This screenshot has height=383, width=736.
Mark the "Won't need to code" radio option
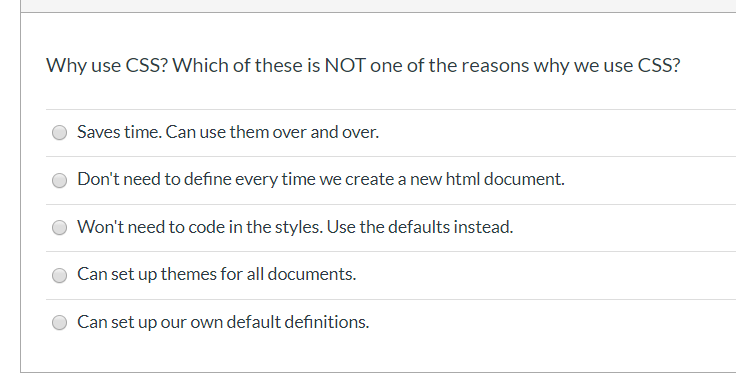[x=59, y=228]
